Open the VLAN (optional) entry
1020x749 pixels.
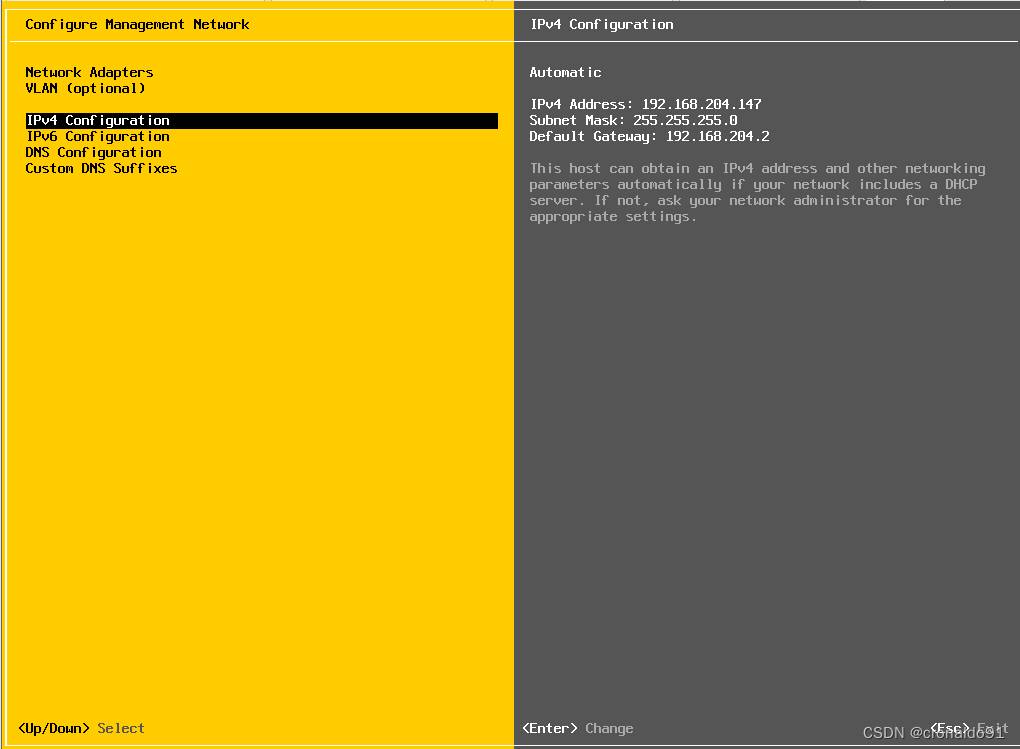85,88
